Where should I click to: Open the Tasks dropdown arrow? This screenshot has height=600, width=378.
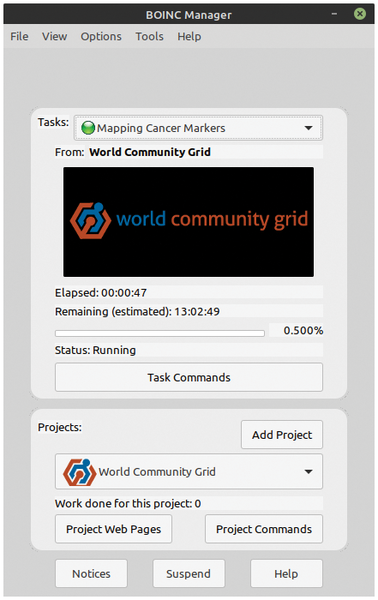308,128
